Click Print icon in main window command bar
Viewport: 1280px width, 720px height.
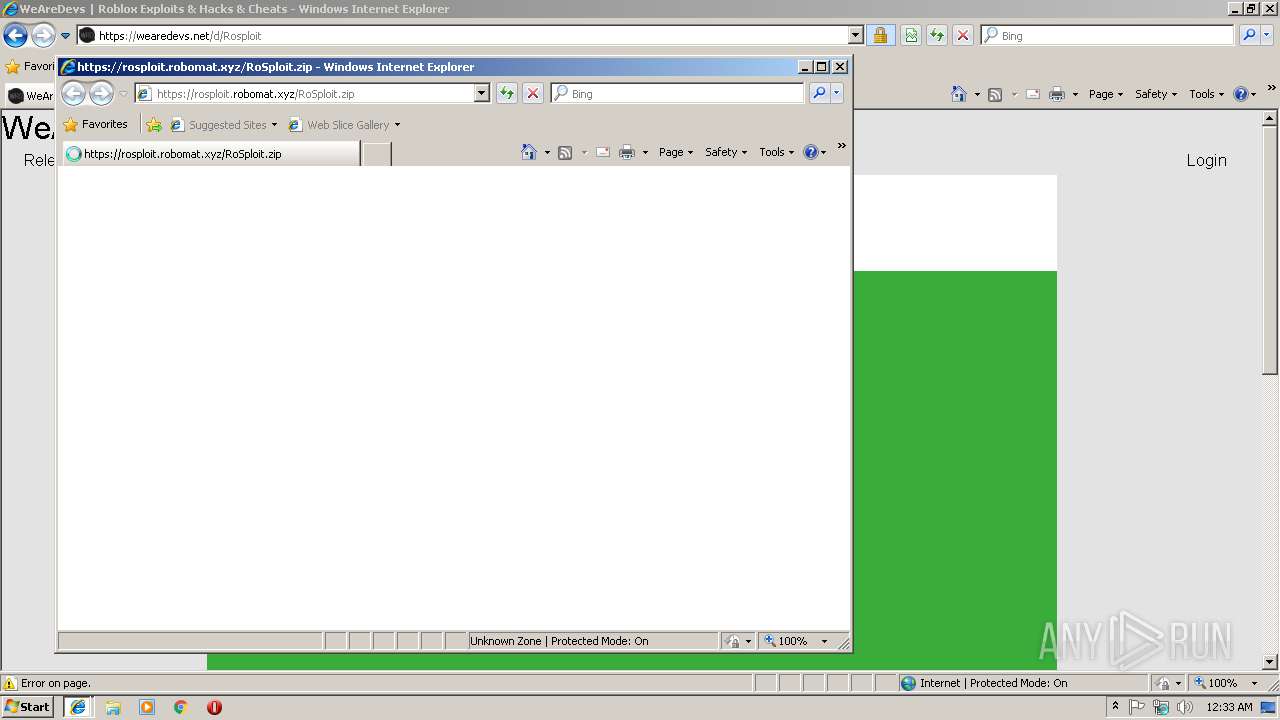pyautogui.click(x=1057, y=94)
